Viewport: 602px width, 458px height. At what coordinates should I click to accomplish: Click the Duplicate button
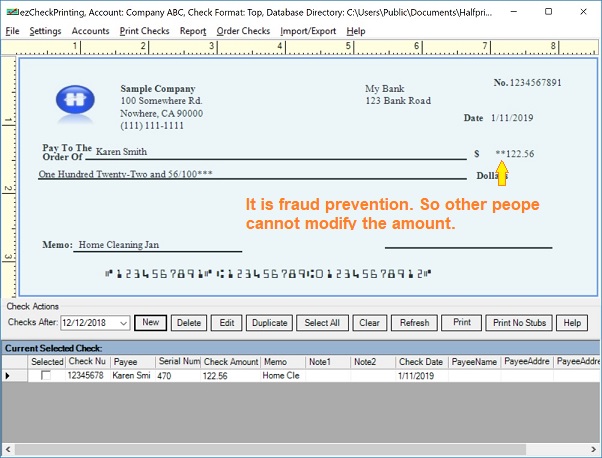pyautogui.click(x=268, y=323)
